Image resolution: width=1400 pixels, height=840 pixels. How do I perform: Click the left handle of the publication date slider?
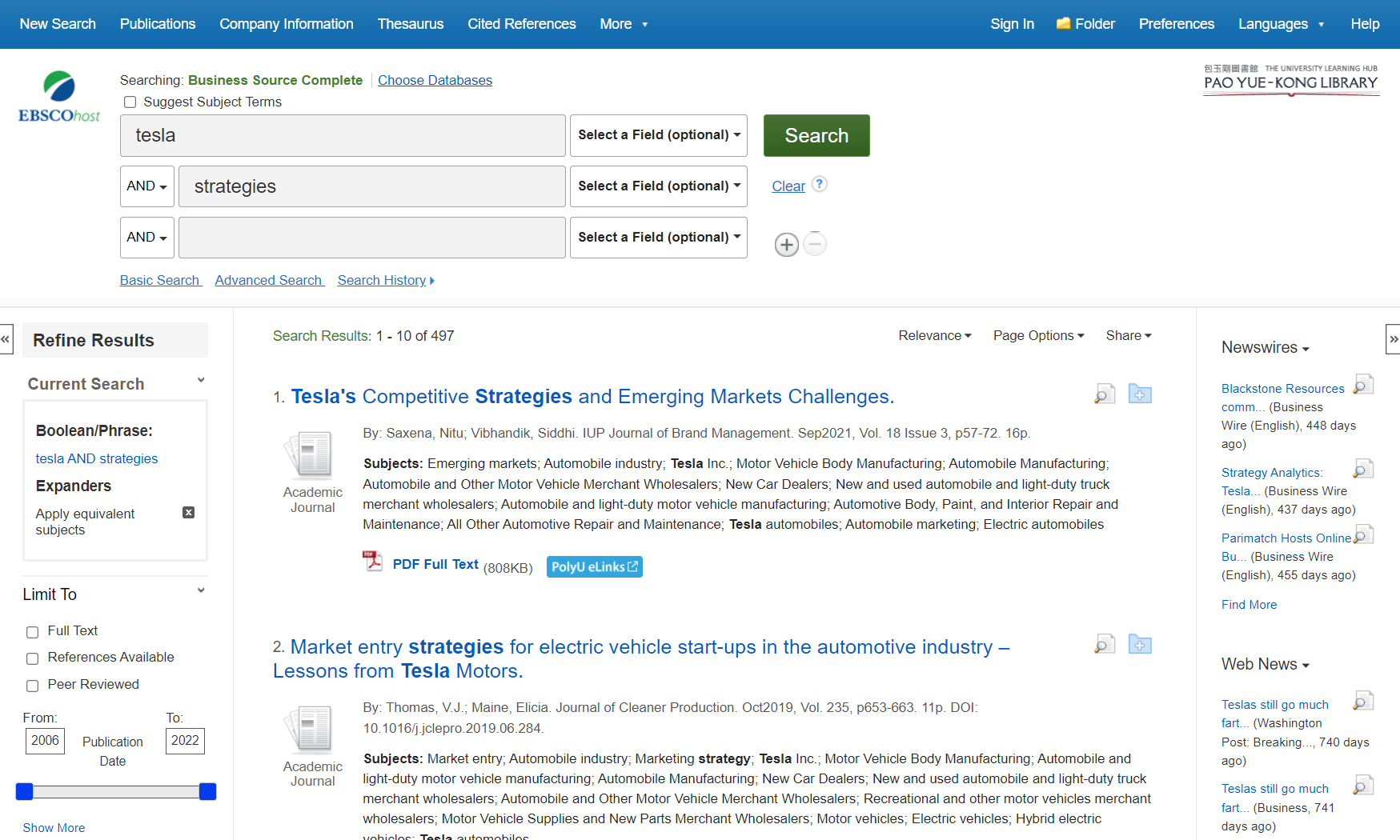pos(25,791)
